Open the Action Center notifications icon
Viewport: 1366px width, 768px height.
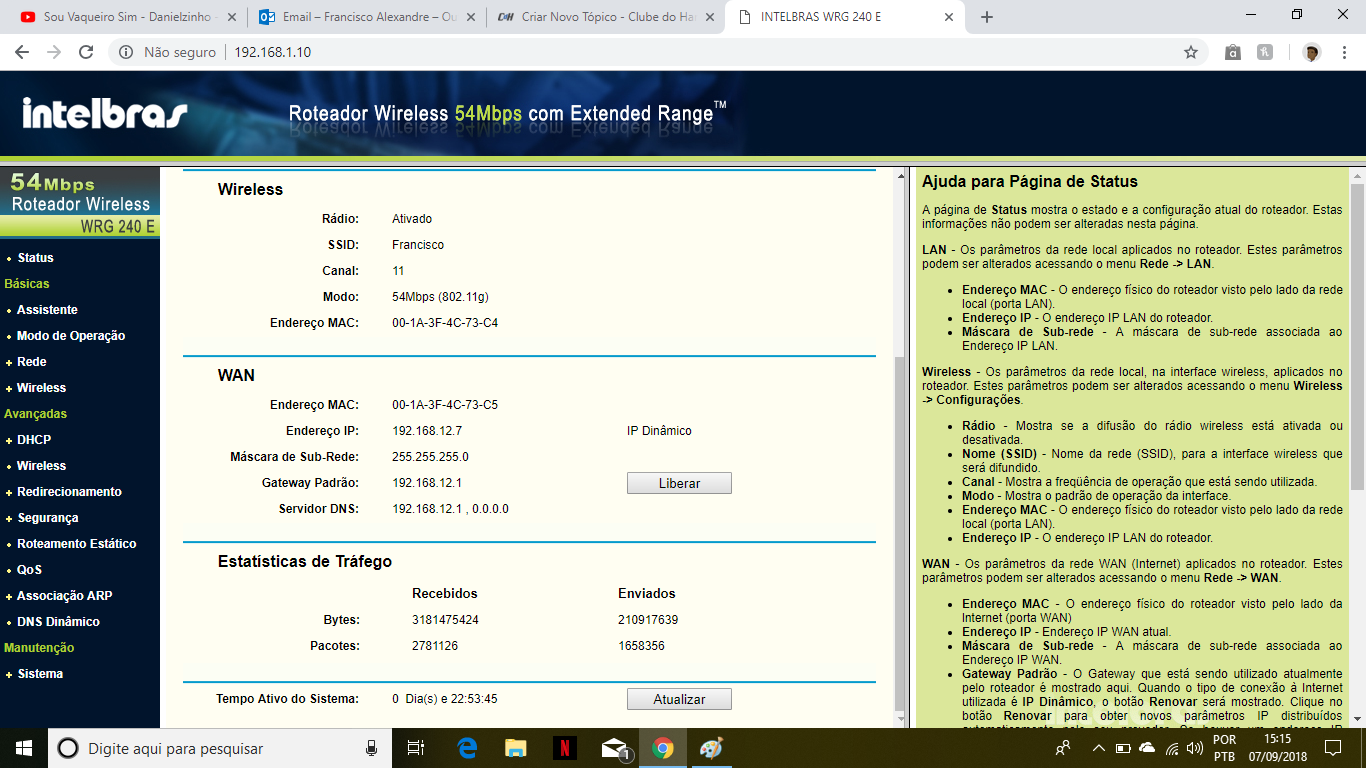coord(1333,748)
